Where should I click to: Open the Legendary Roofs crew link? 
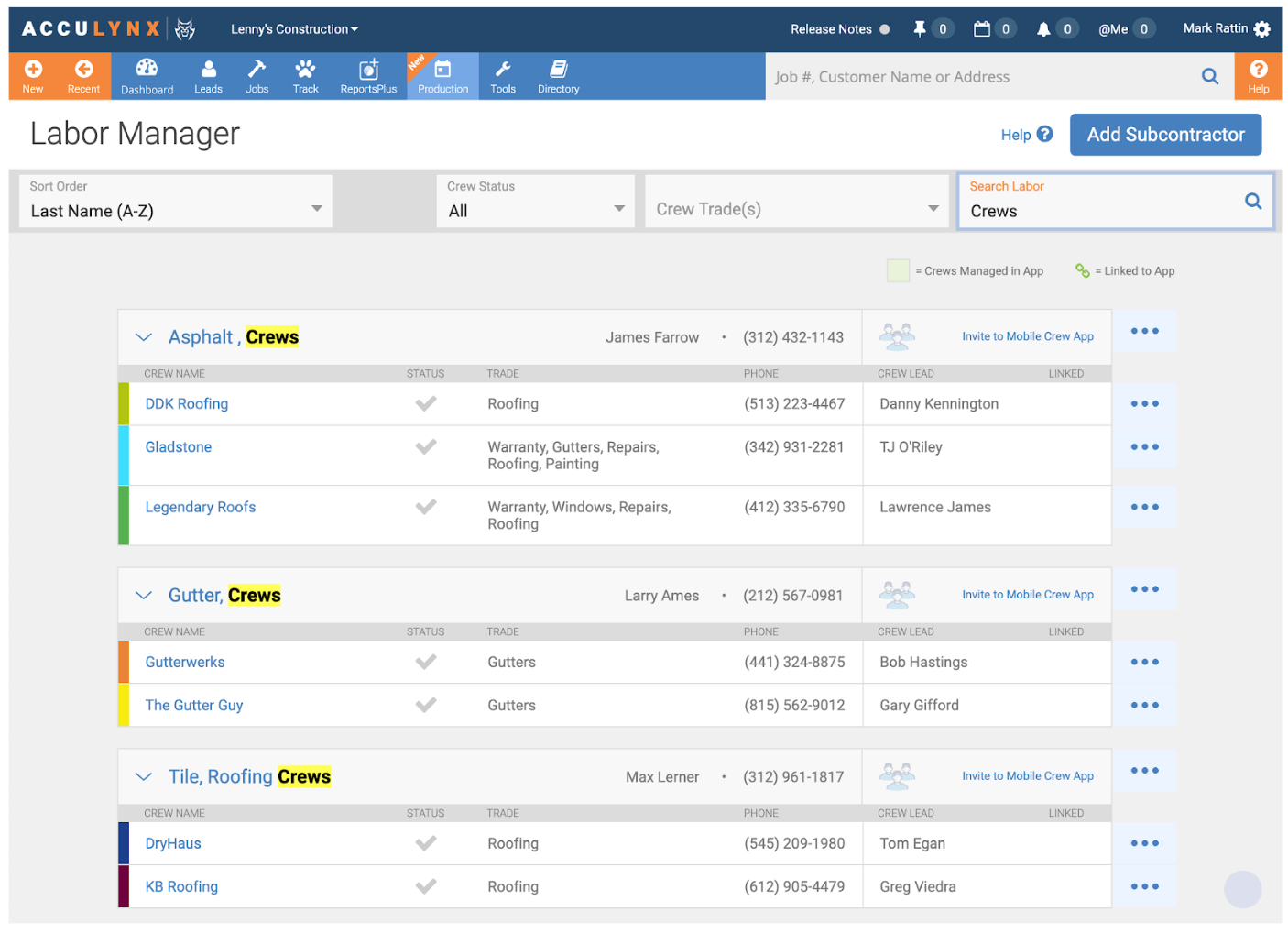[201, 508]
